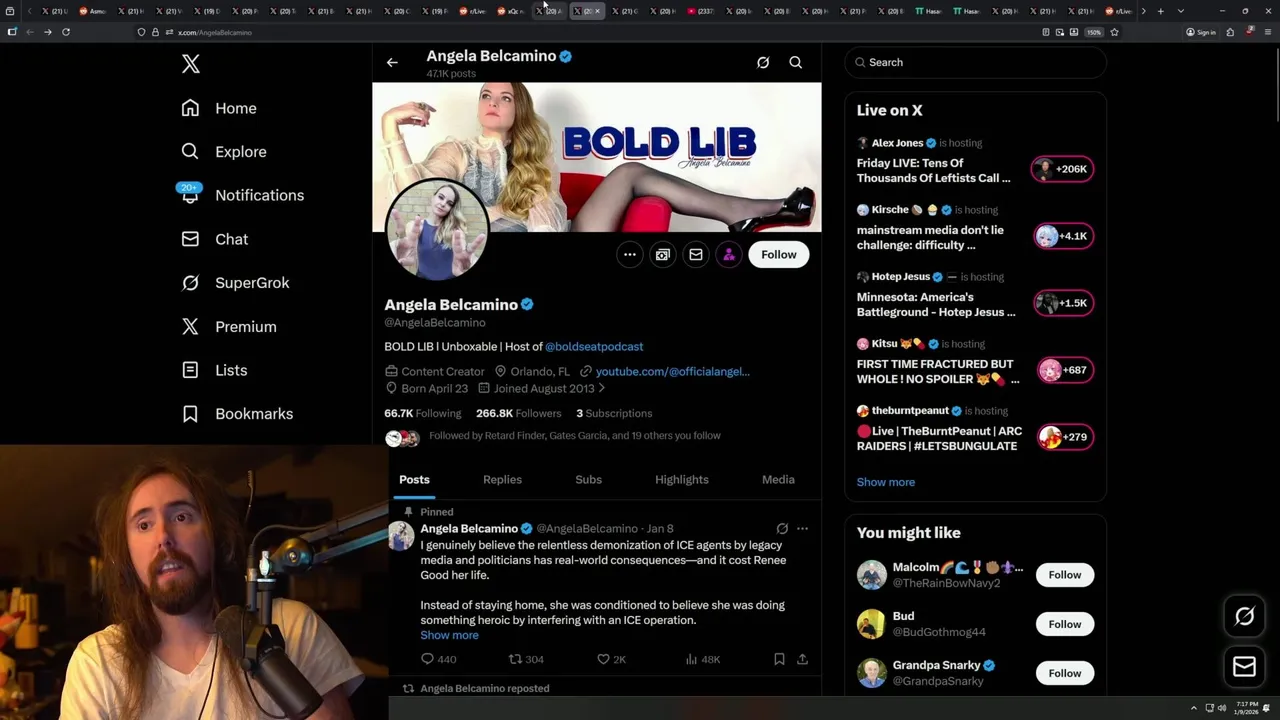Go back using the profile back arrow
The height and width of the screenshot is (720, 1280).
(x=392, y=62)
